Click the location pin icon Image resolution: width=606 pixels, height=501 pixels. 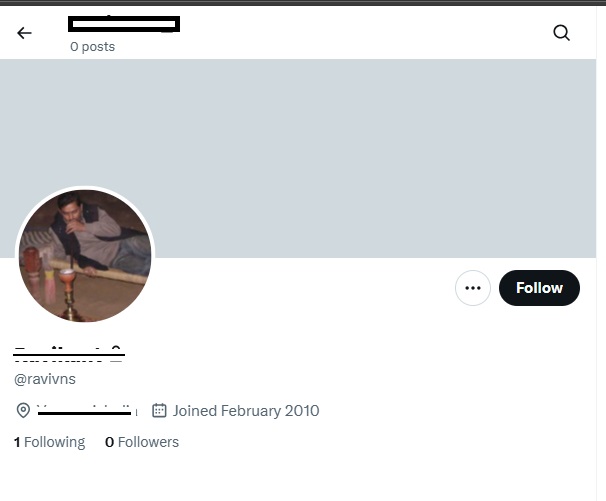[x=23, y=411]
